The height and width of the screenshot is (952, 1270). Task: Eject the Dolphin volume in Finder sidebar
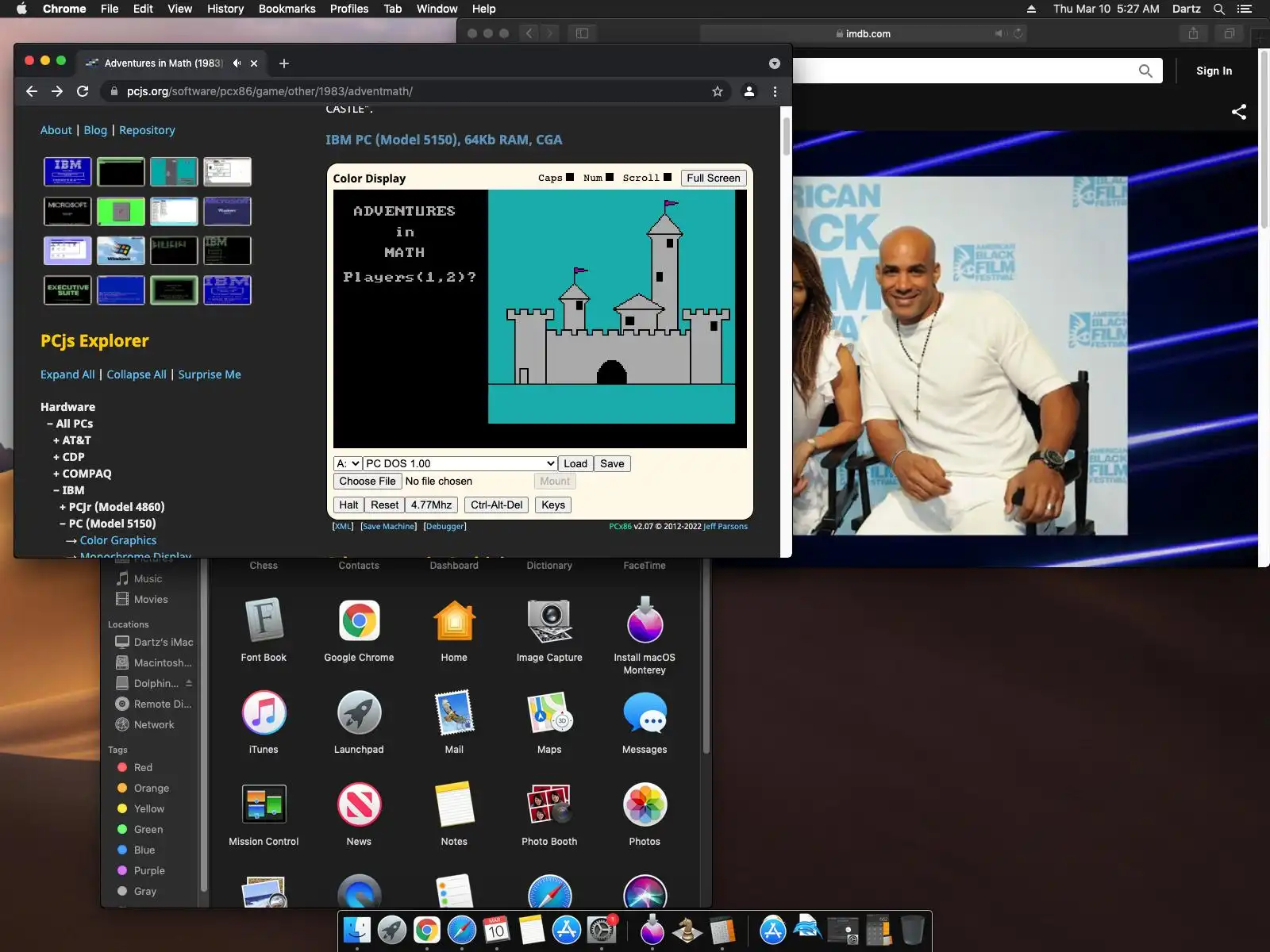pyautogui.click(x=189, y=683)
